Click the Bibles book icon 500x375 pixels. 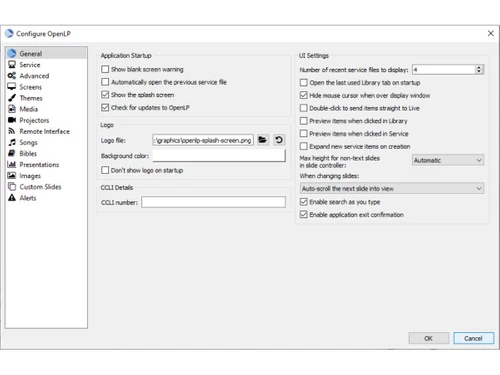pos(12,153)
